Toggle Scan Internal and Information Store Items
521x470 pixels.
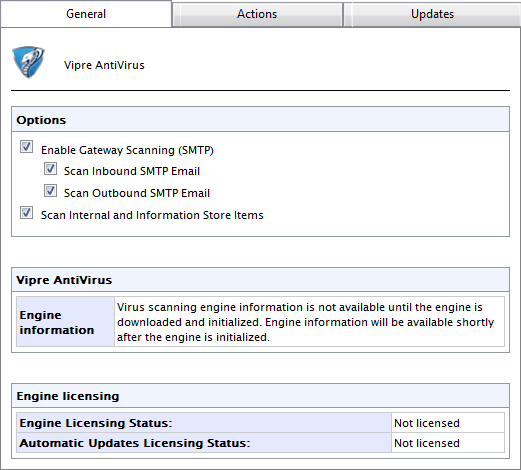click(26, 213)
